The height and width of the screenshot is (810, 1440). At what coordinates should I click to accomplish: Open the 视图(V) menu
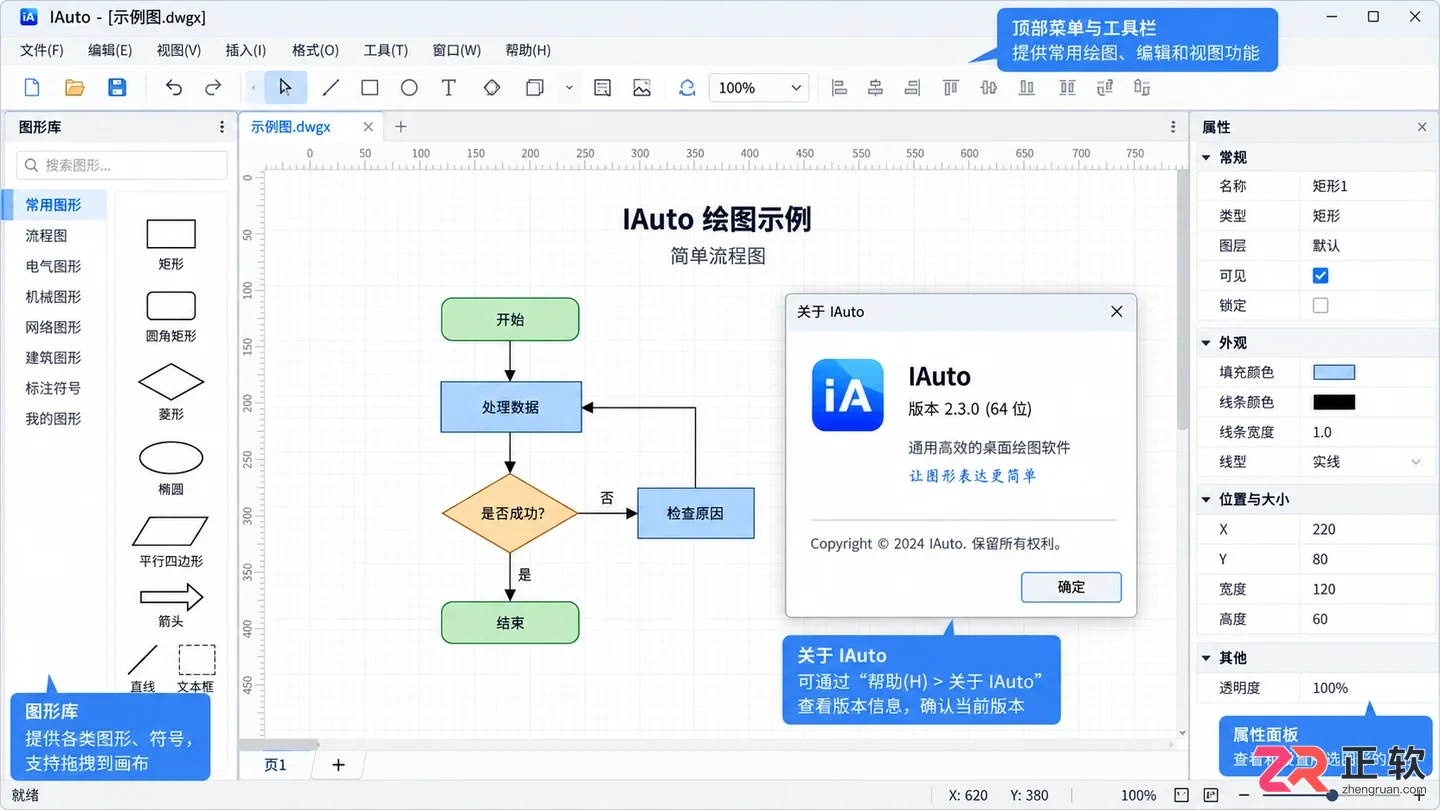(x=179, y=50)
